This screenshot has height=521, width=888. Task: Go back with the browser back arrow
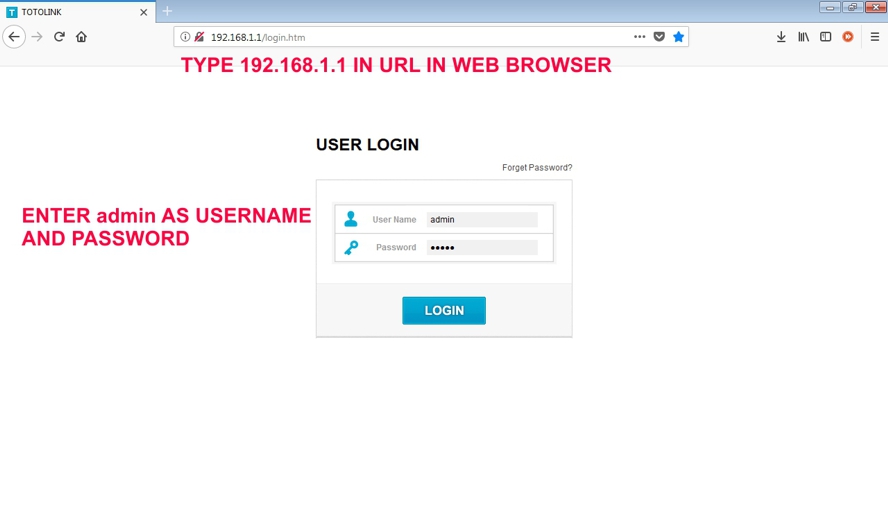tap(14, 37)
